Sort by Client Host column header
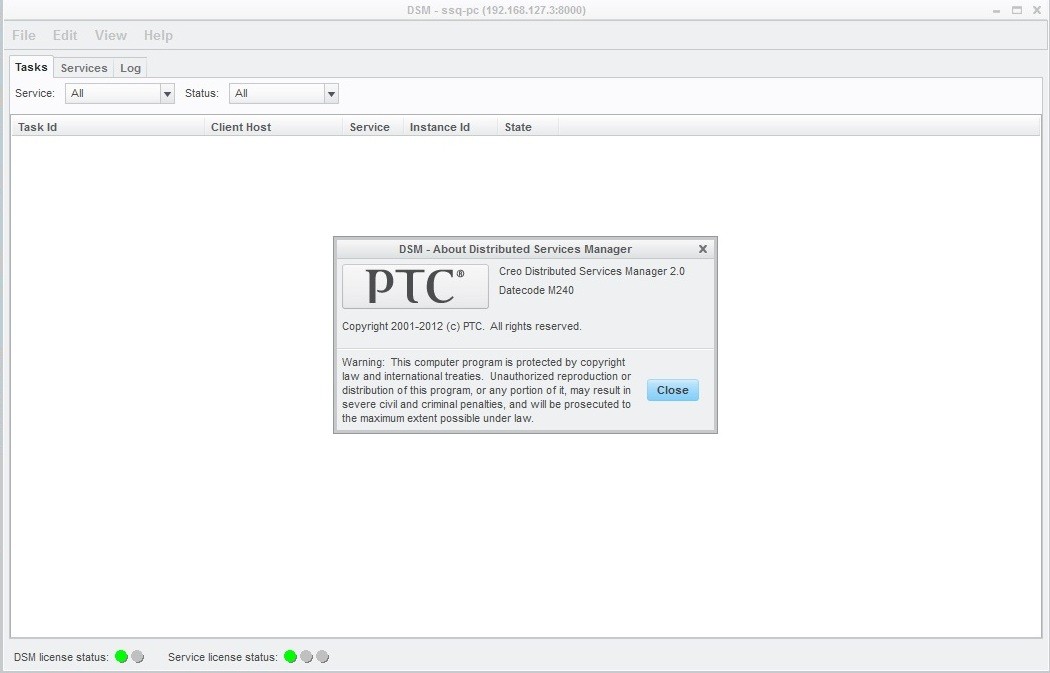1050x673 pixels. 273,127
